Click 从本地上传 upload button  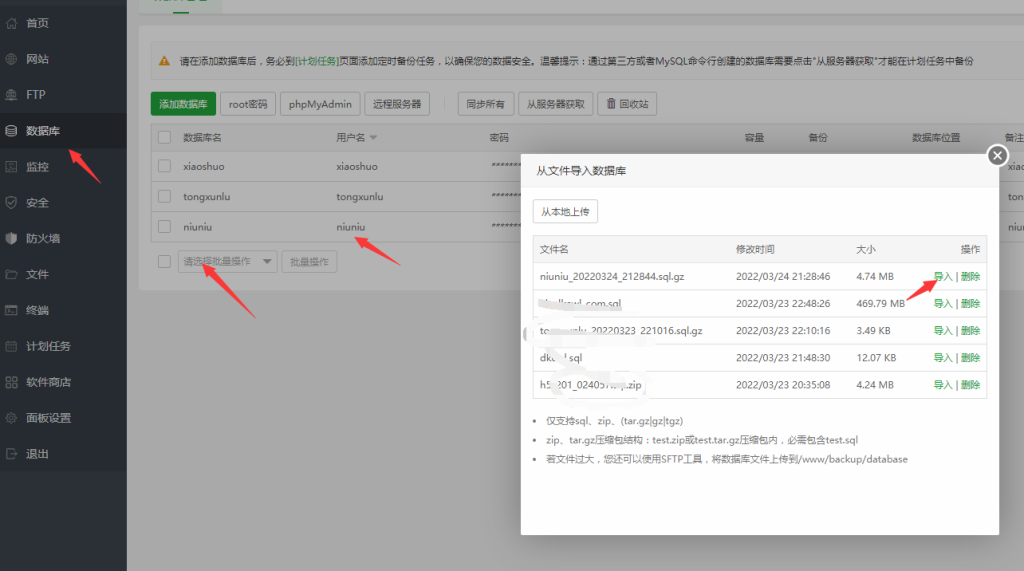565,212
